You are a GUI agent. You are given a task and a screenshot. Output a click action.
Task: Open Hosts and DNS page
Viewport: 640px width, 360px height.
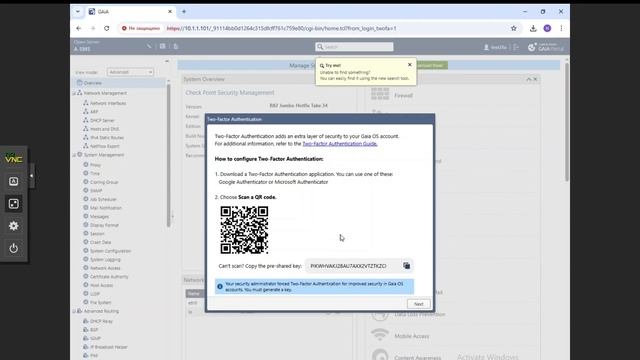(x=104, y=129)
